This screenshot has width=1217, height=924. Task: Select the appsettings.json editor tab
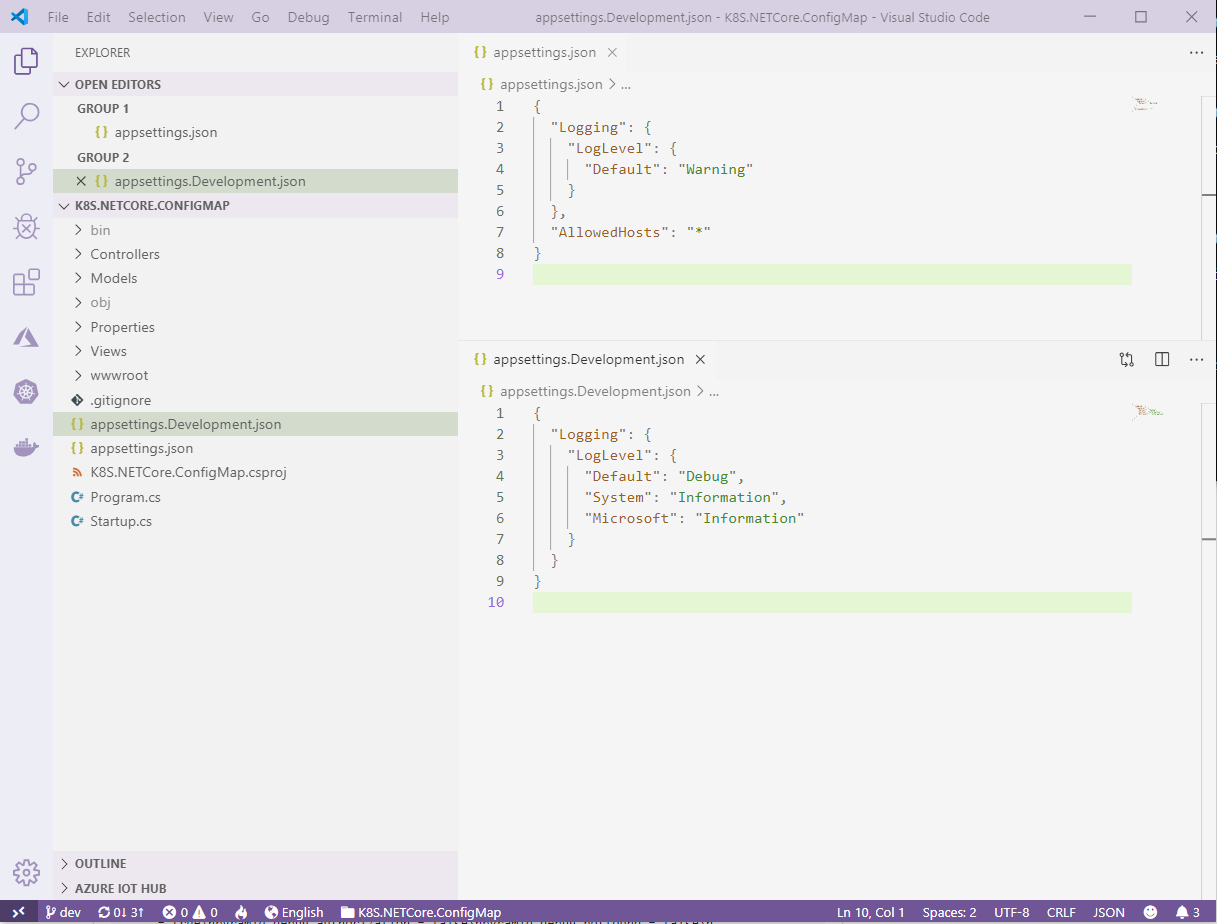coord(544,52)
